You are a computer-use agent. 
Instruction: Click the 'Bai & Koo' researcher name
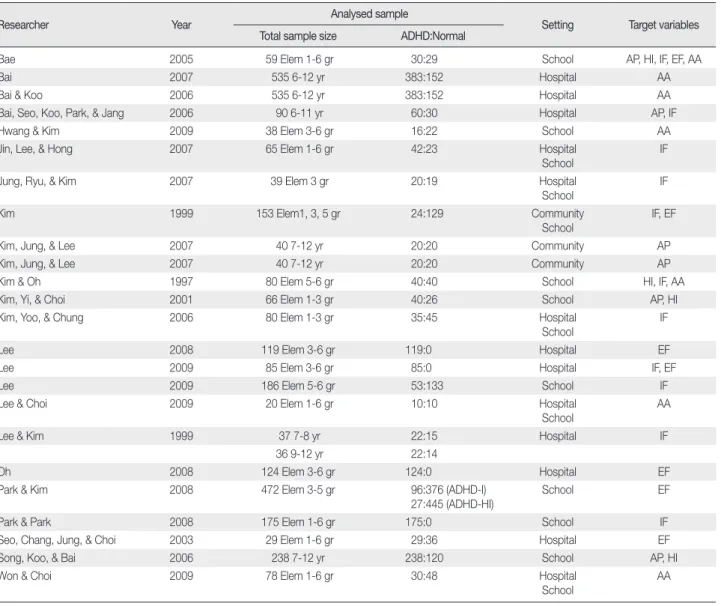[21, 95]
